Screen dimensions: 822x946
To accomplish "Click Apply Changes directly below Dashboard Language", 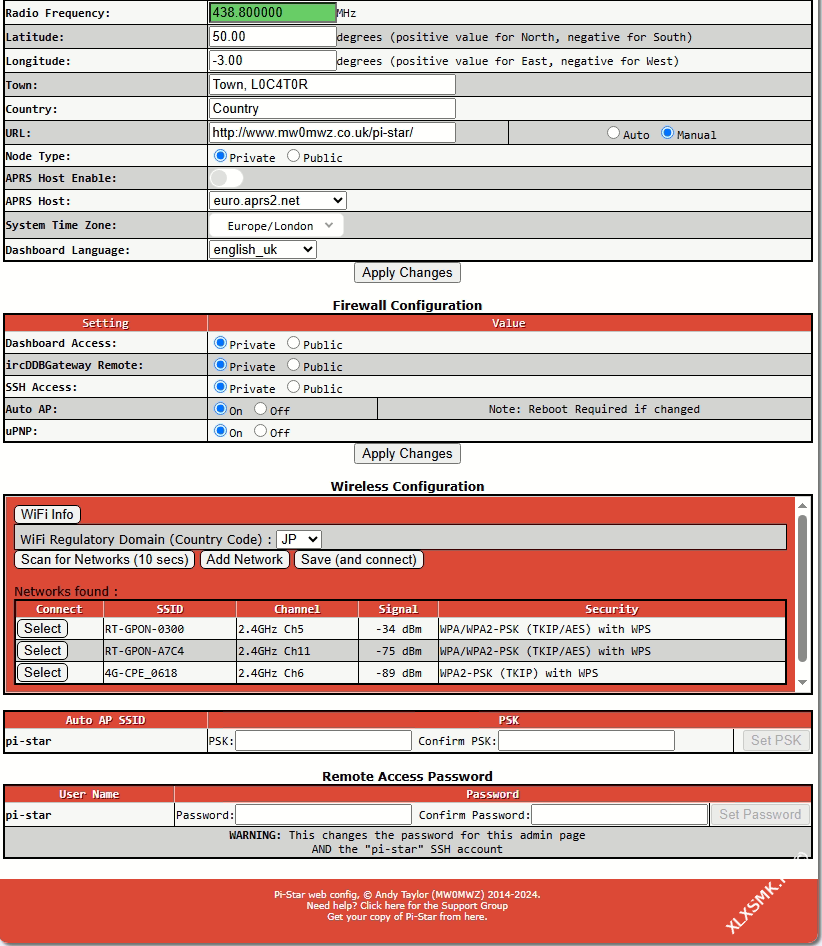I will [x=407, y=273].
